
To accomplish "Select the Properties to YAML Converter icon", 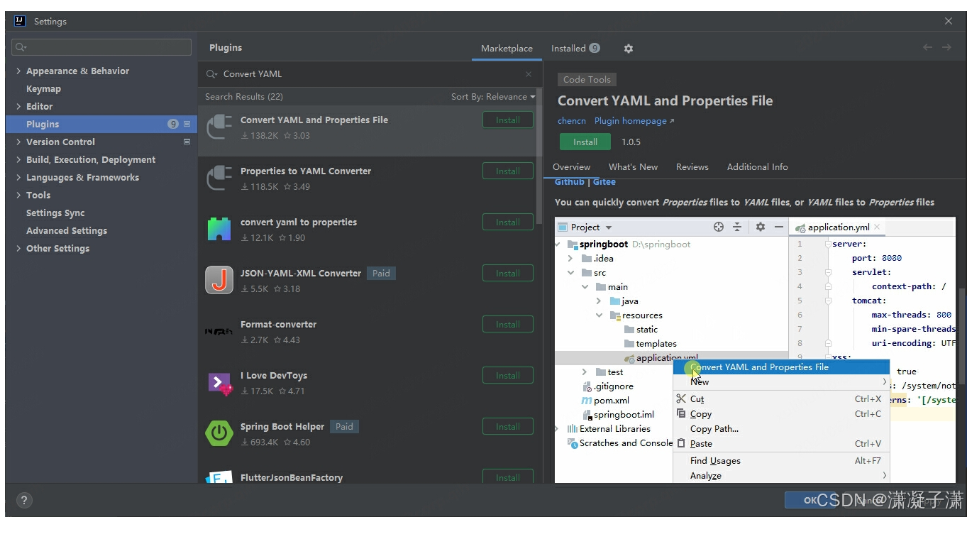I will tap(219, 178).
